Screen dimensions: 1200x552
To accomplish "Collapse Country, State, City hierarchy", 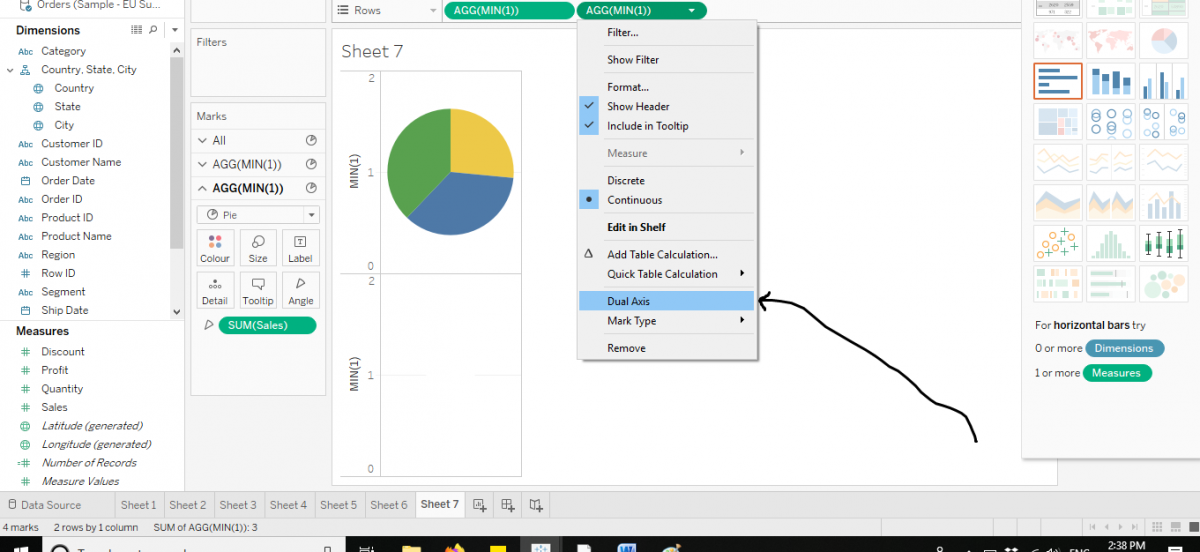I will coord(10,70).
